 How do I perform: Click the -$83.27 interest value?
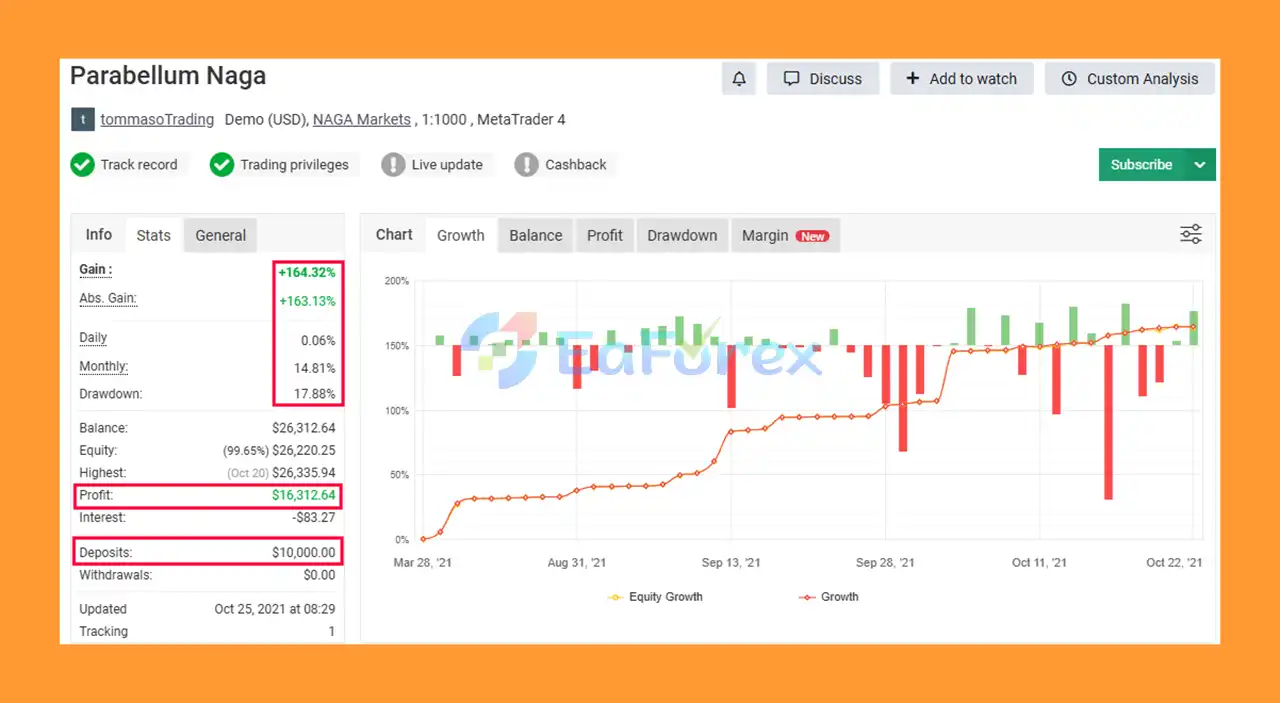(x=313, y=518)
